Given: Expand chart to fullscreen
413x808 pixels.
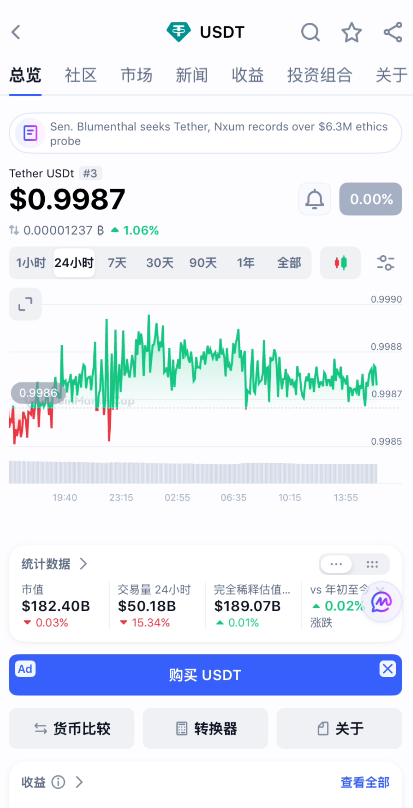Looking at the screenshot, I should pos(25,304).
